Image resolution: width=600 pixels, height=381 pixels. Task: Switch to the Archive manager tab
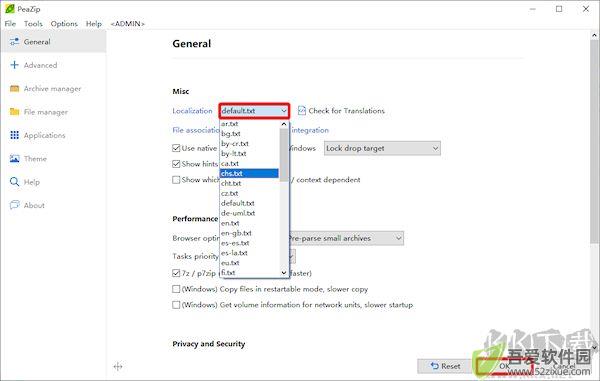point(52,88)
